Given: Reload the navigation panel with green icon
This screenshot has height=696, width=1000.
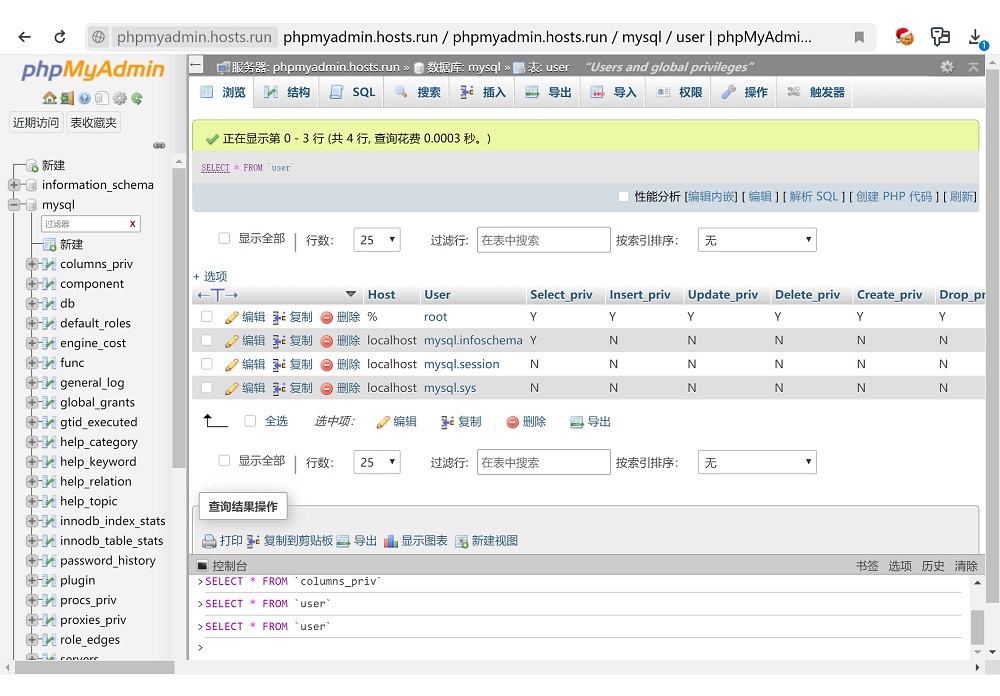Looking at the screenshot, I should click(136, 98).
